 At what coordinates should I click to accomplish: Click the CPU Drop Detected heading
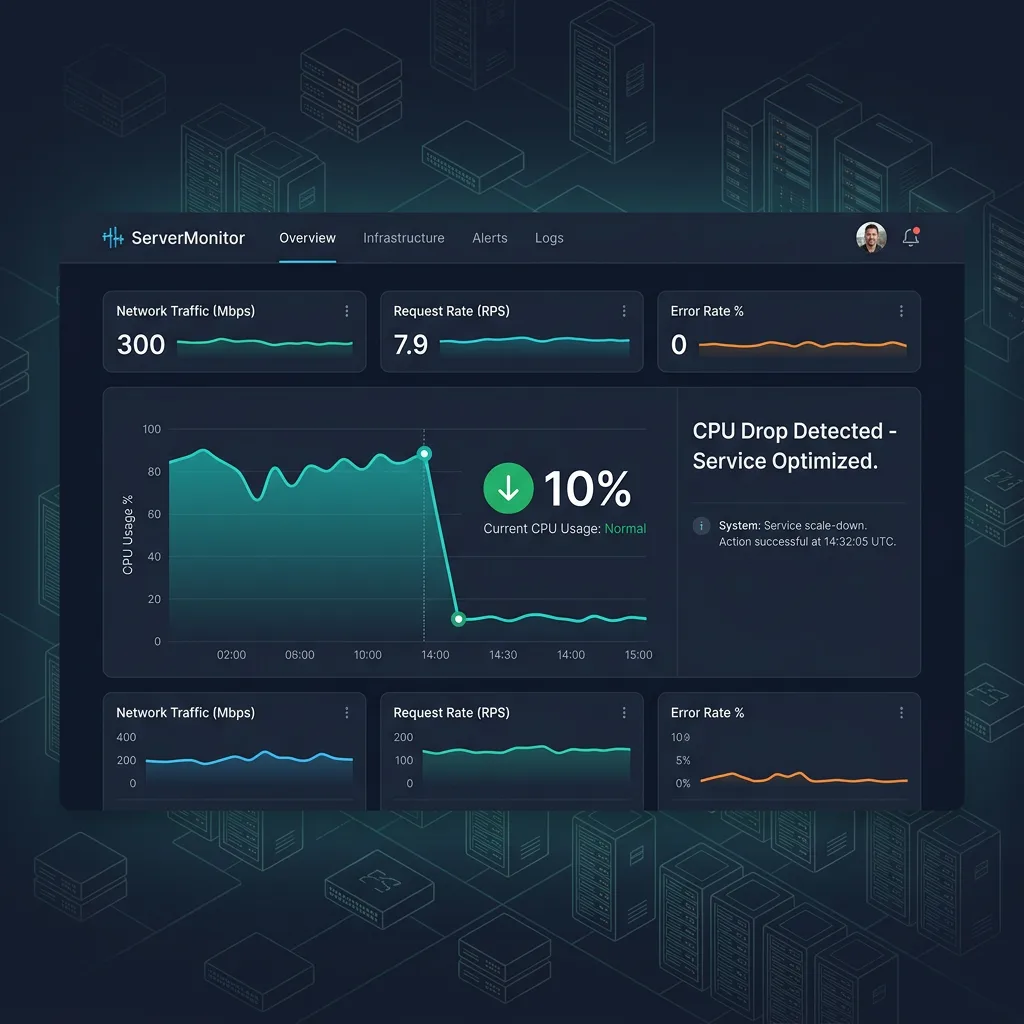[794, 446]
